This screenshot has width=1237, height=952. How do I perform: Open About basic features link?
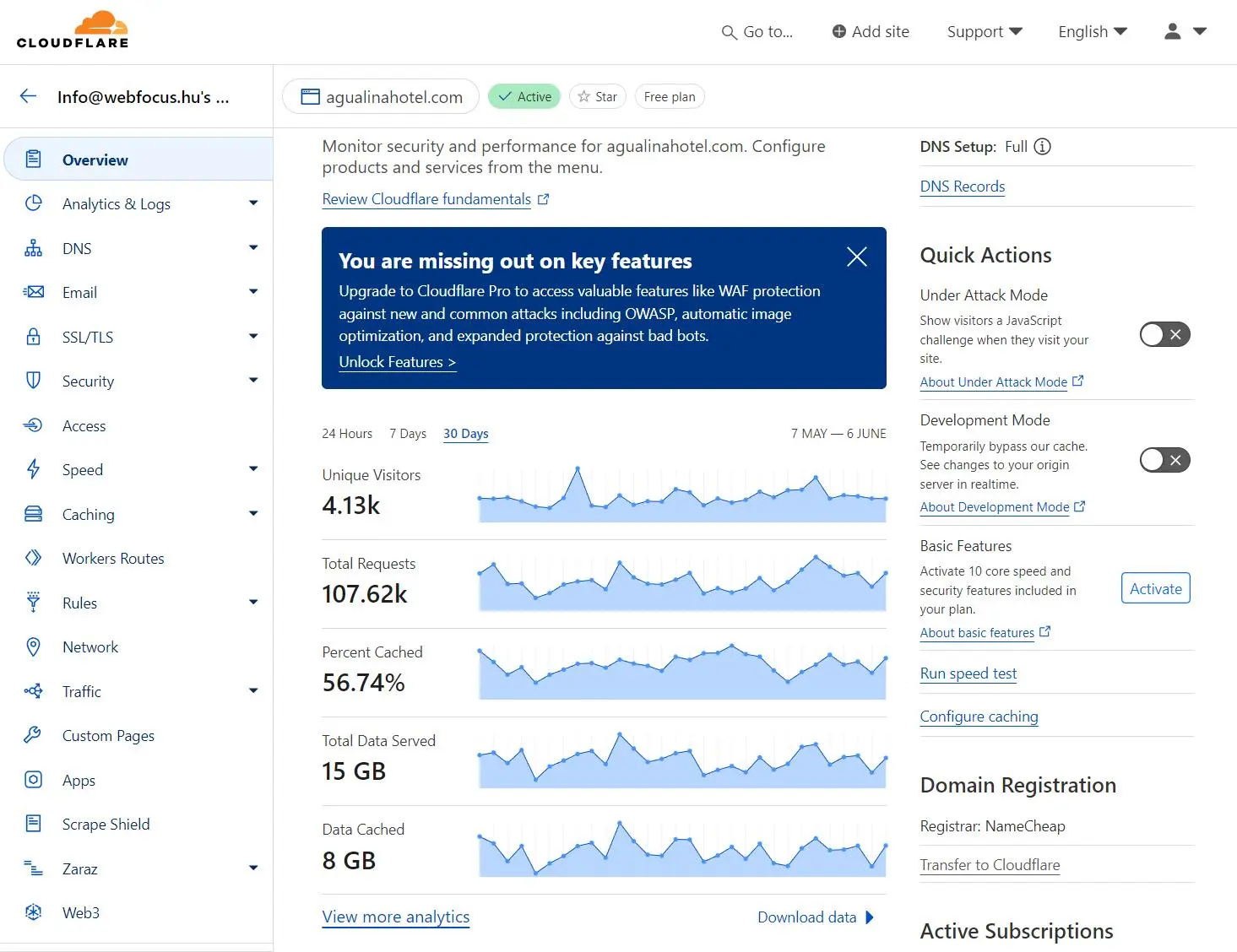click(985, 633)
